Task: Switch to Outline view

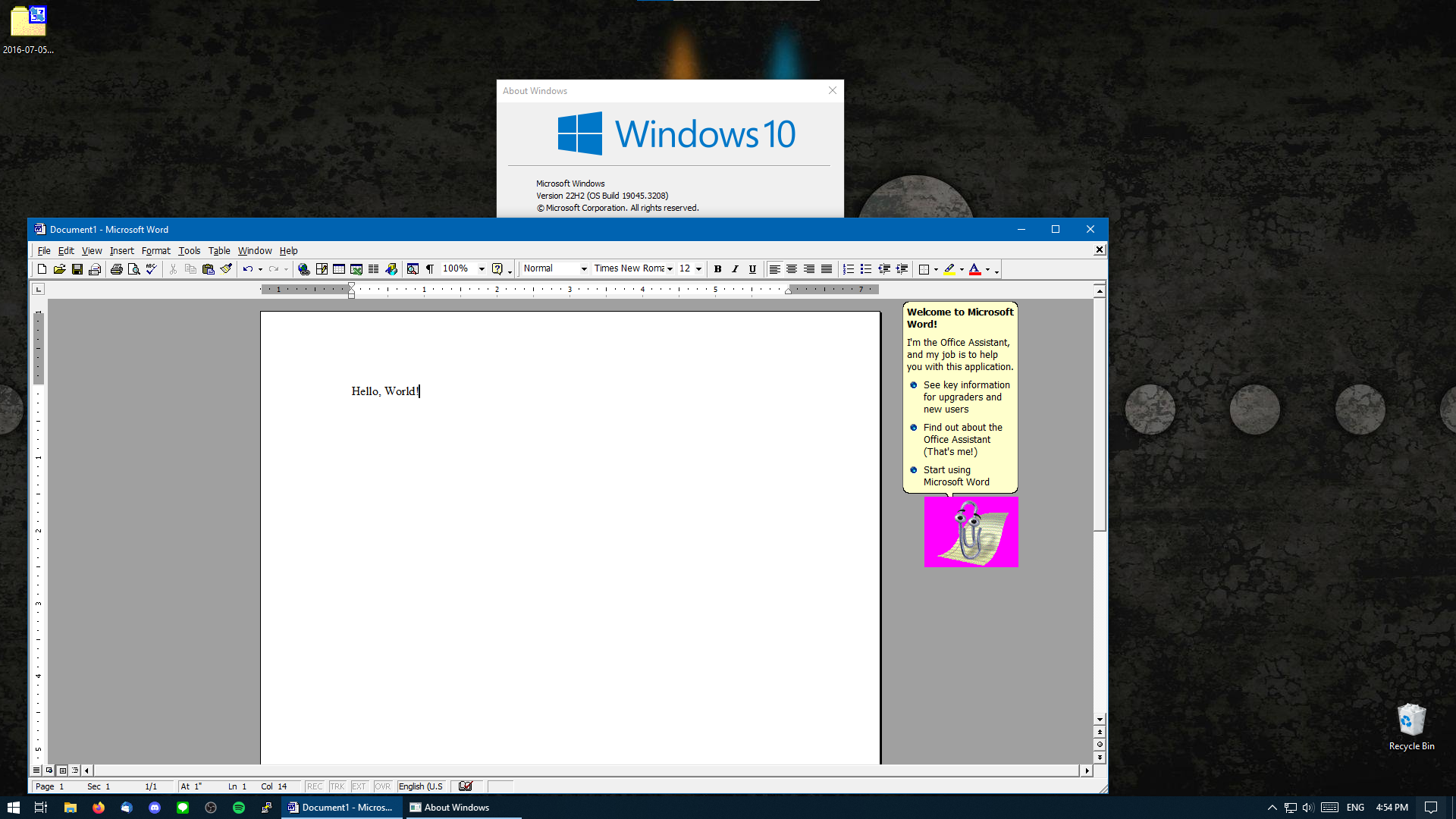Action: click(x=75, y=770)
